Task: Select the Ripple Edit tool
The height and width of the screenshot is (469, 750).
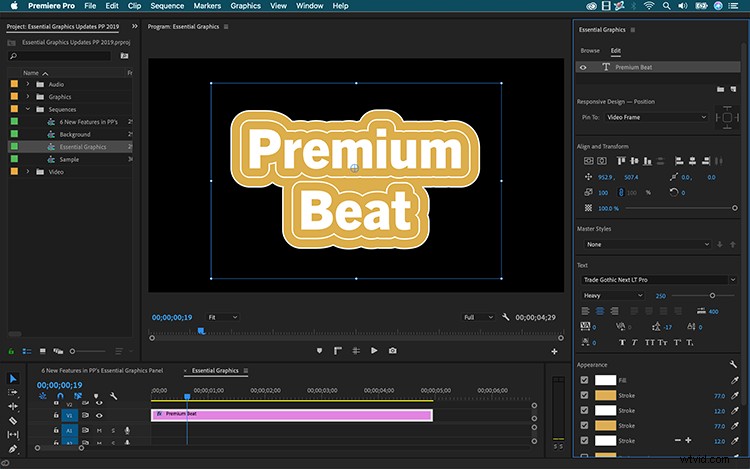Action: [x=13, y=406]
